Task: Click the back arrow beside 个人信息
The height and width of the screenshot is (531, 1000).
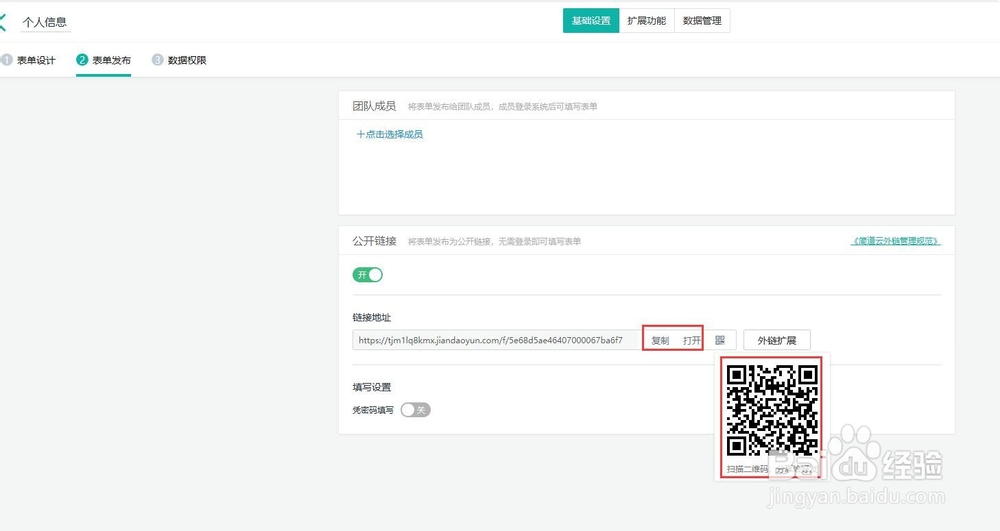Action: coord(3,22)
